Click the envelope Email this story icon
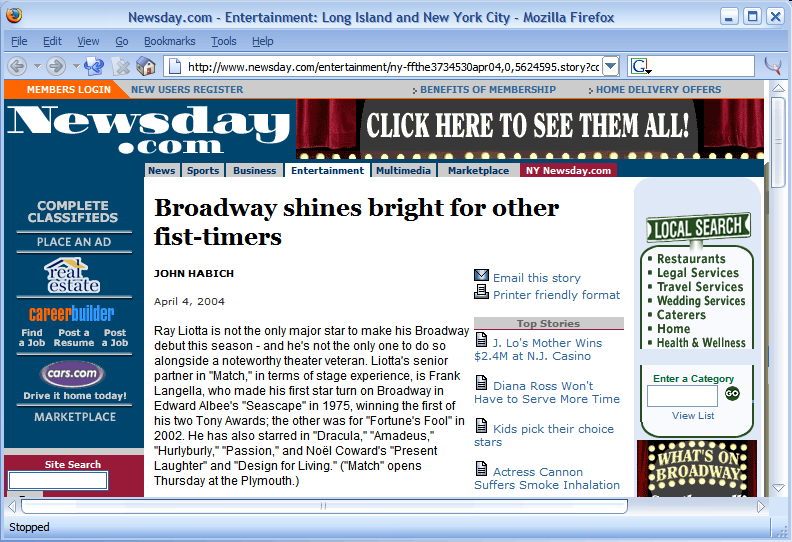The image size is (792, 542). [481, 275]
